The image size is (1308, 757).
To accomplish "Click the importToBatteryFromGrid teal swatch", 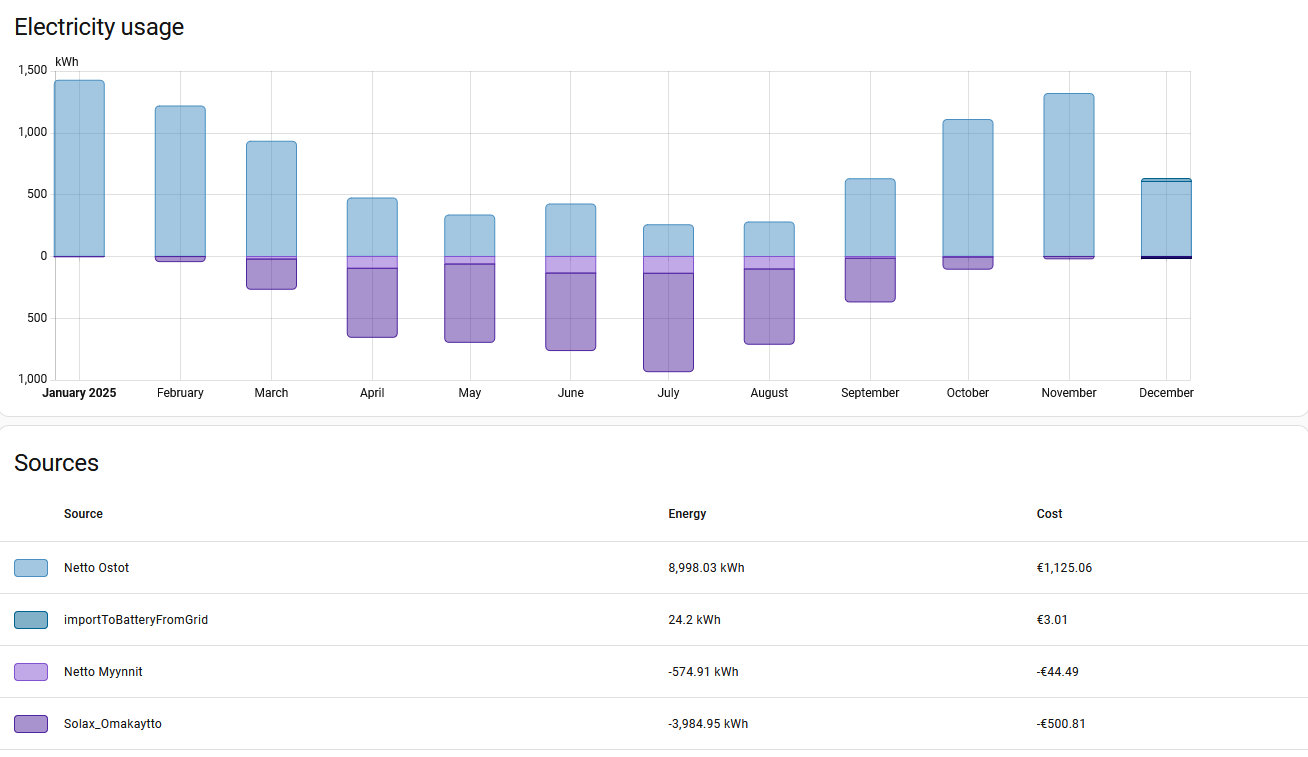I will point(30,620).
